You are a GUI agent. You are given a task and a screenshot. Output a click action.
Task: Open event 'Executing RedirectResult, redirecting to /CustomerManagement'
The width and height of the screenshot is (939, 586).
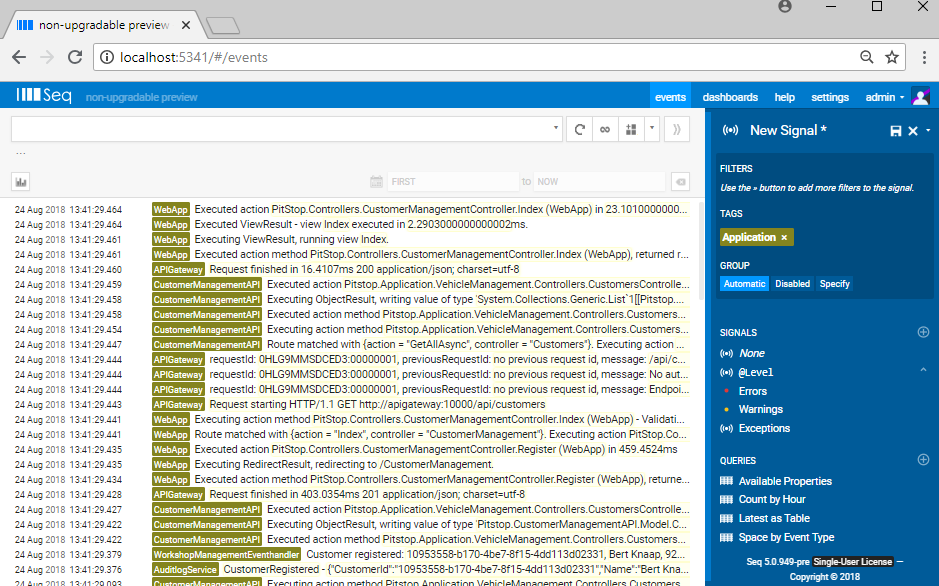tap(344, 464)
